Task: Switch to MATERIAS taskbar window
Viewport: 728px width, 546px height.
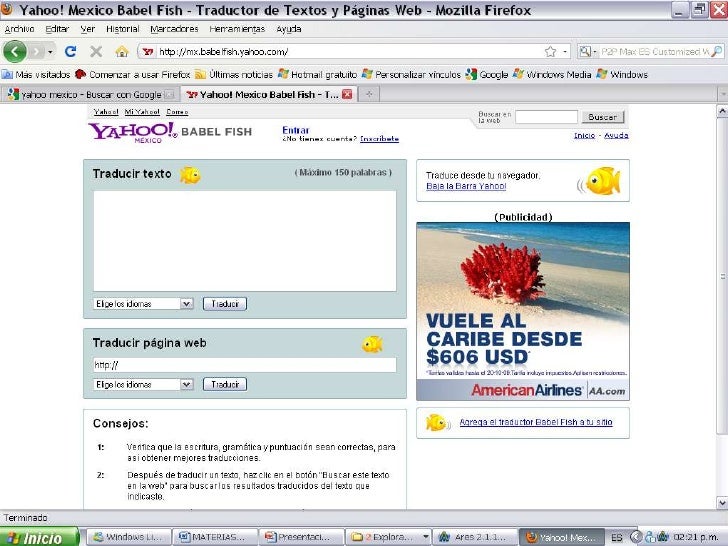Action: (215, 537)
